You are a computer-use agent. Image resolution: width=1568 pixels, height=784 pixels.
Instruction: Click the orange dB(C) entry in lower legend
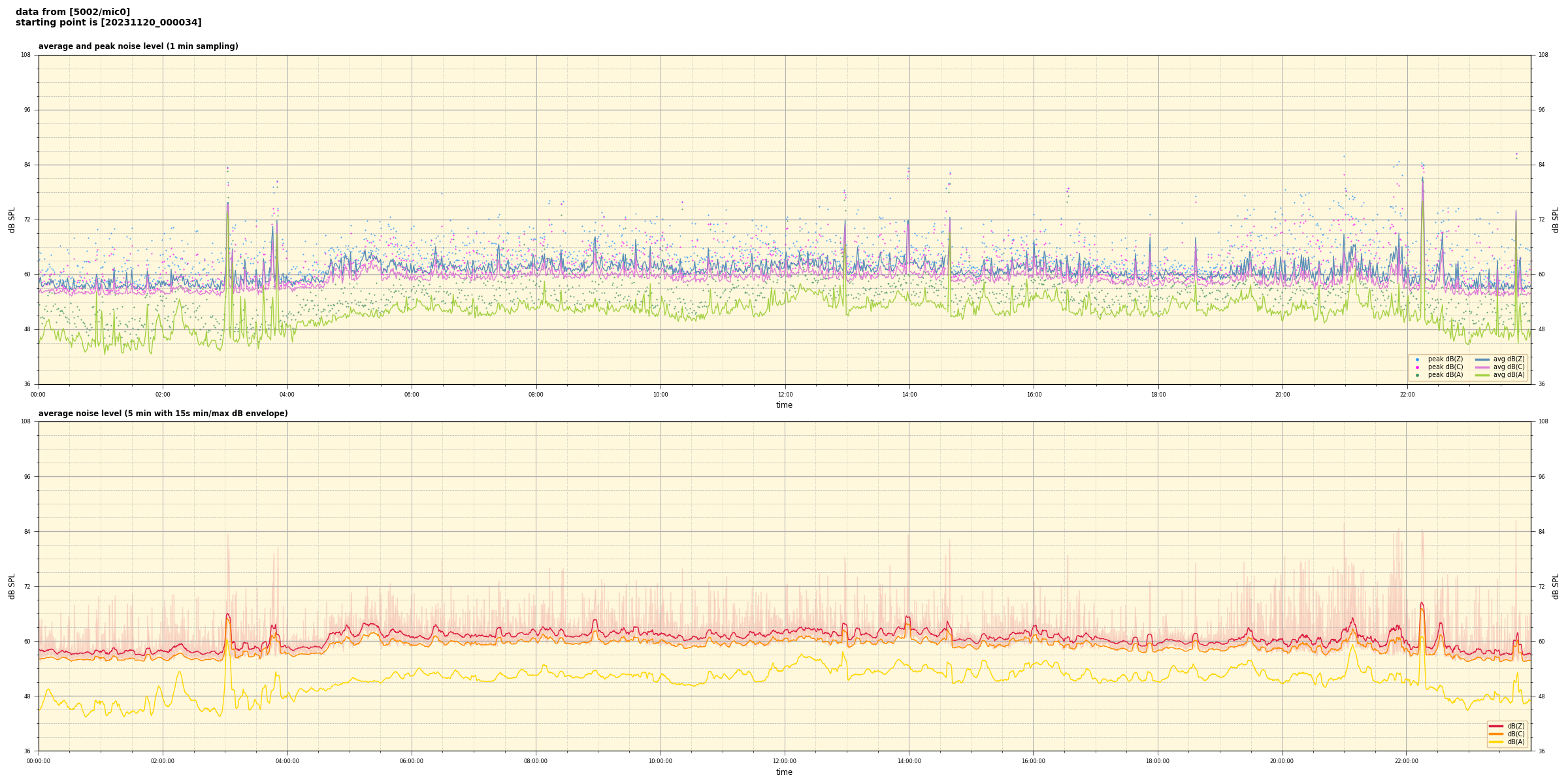1495,734
